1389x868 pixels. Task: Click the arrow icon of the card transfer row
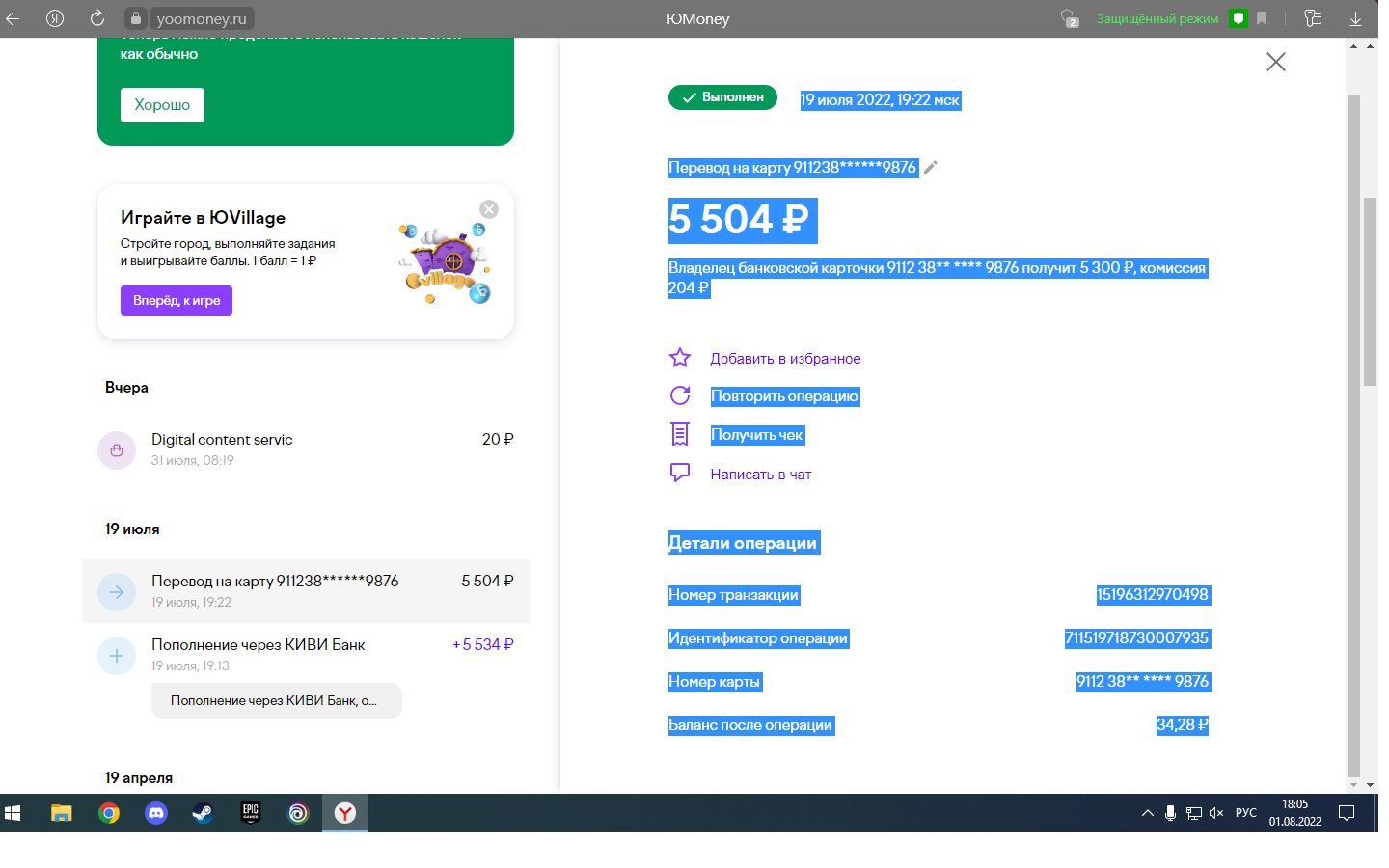click(117, 592)
